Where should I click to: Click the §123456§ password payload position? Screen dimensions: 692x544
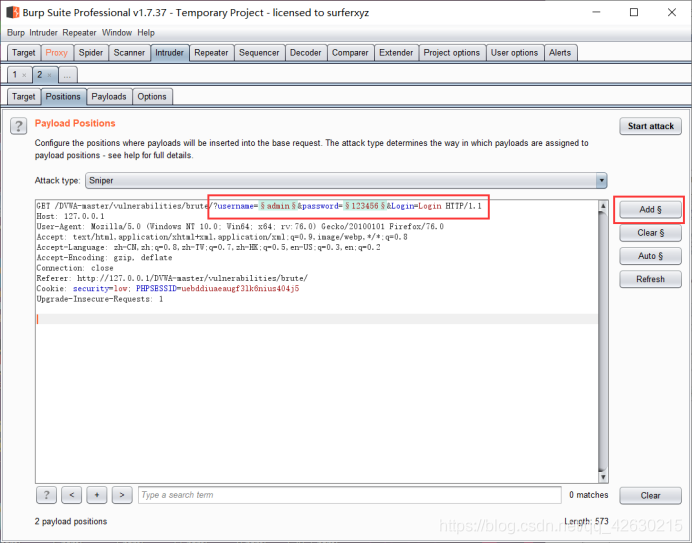(x=365, y=206)
